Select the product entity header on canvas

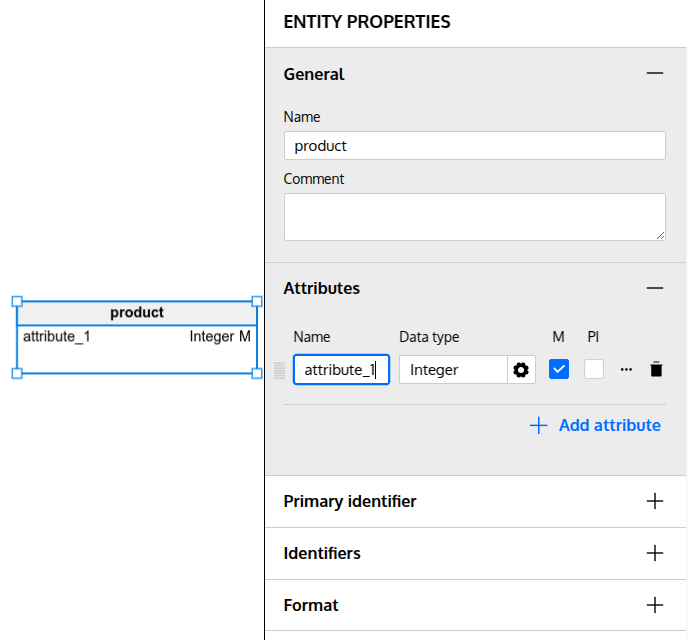[137, 313]
